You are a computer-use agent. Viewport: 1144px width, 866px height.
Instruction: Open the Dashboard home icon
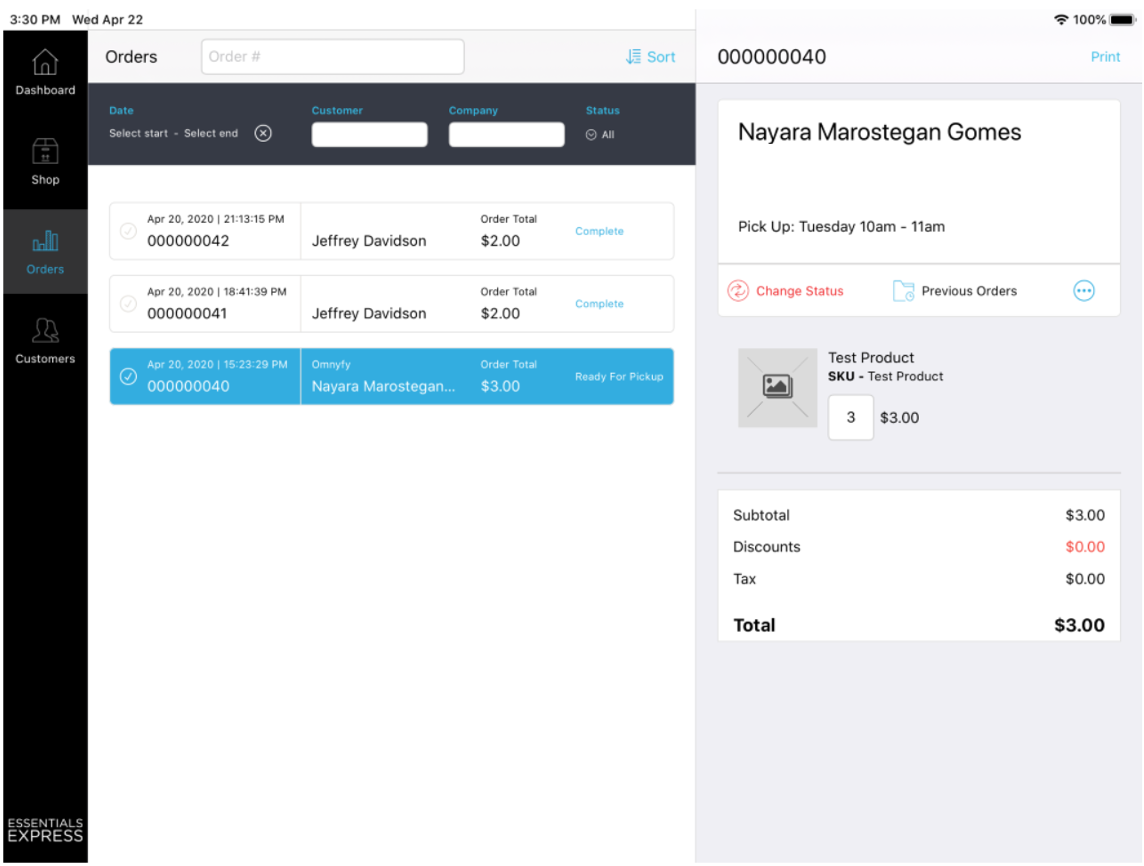point(45,62)
